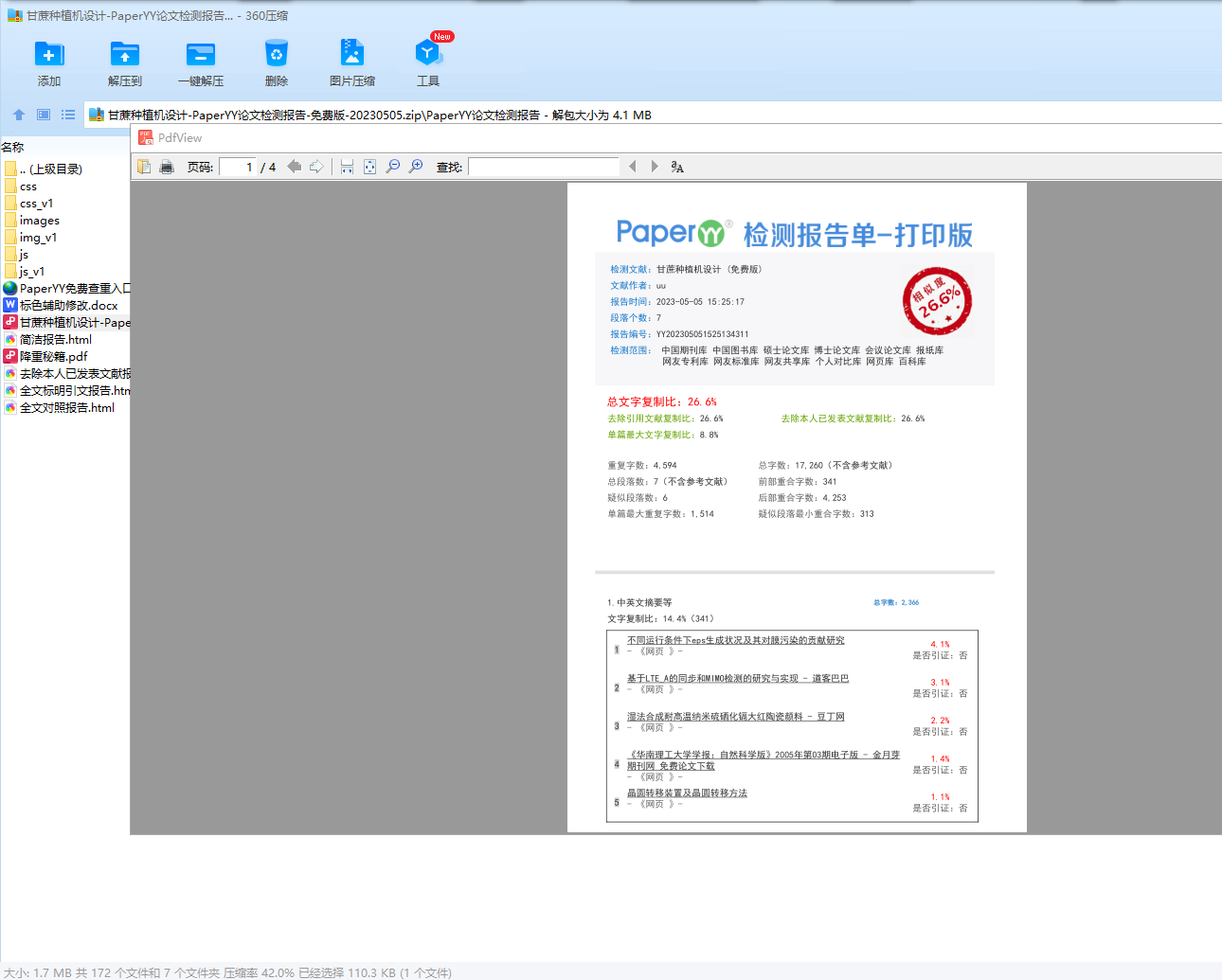Image resolution: width=1222 pixels, height=980 pixels.
Task: Click the 一键解压 (One-click extract) button
Action: (x=201, y=63)
